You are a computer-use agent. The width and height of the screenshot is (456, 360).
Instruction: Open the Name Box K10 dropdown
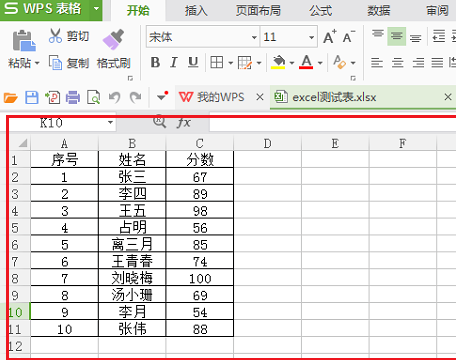[110, 123]
